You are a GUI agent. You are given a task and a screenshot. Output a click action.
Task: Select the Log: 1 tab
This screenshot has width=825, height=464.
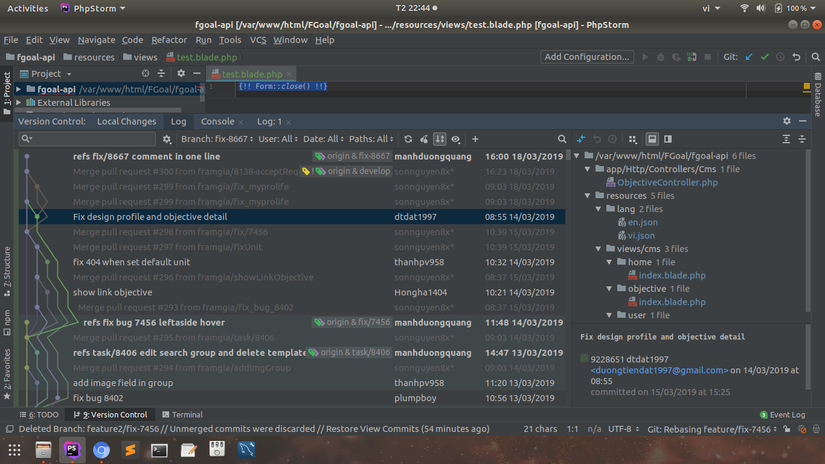click(269, 122)
